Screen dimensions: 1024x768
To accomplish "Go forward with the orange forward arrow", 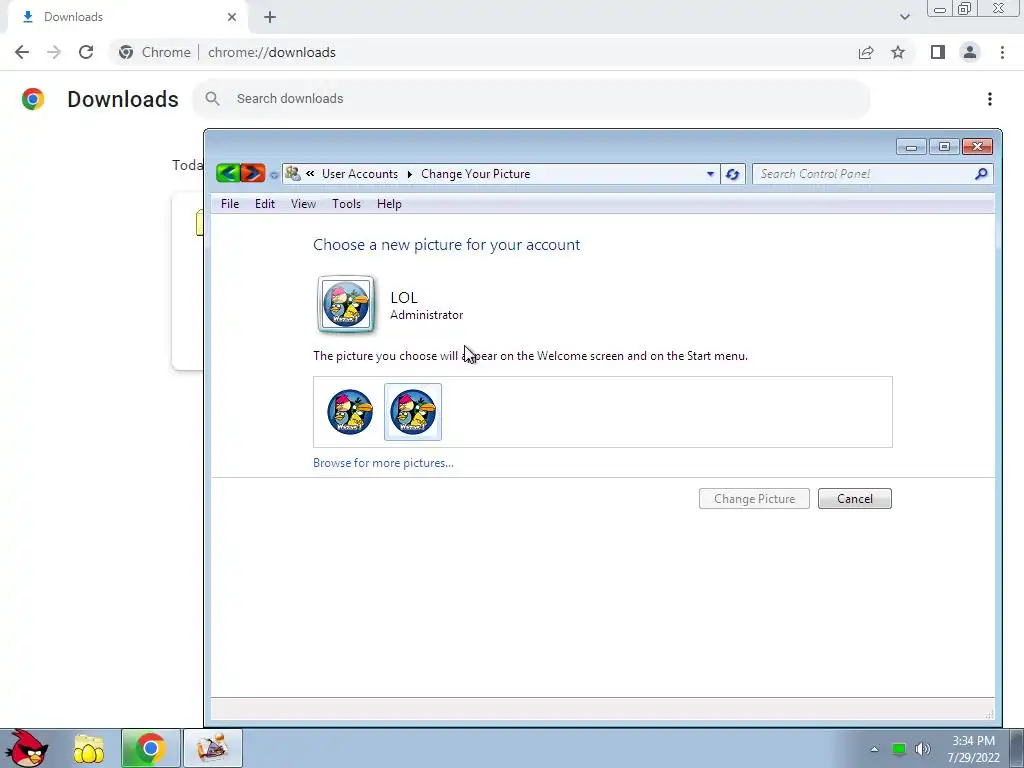I will point(253,173).
